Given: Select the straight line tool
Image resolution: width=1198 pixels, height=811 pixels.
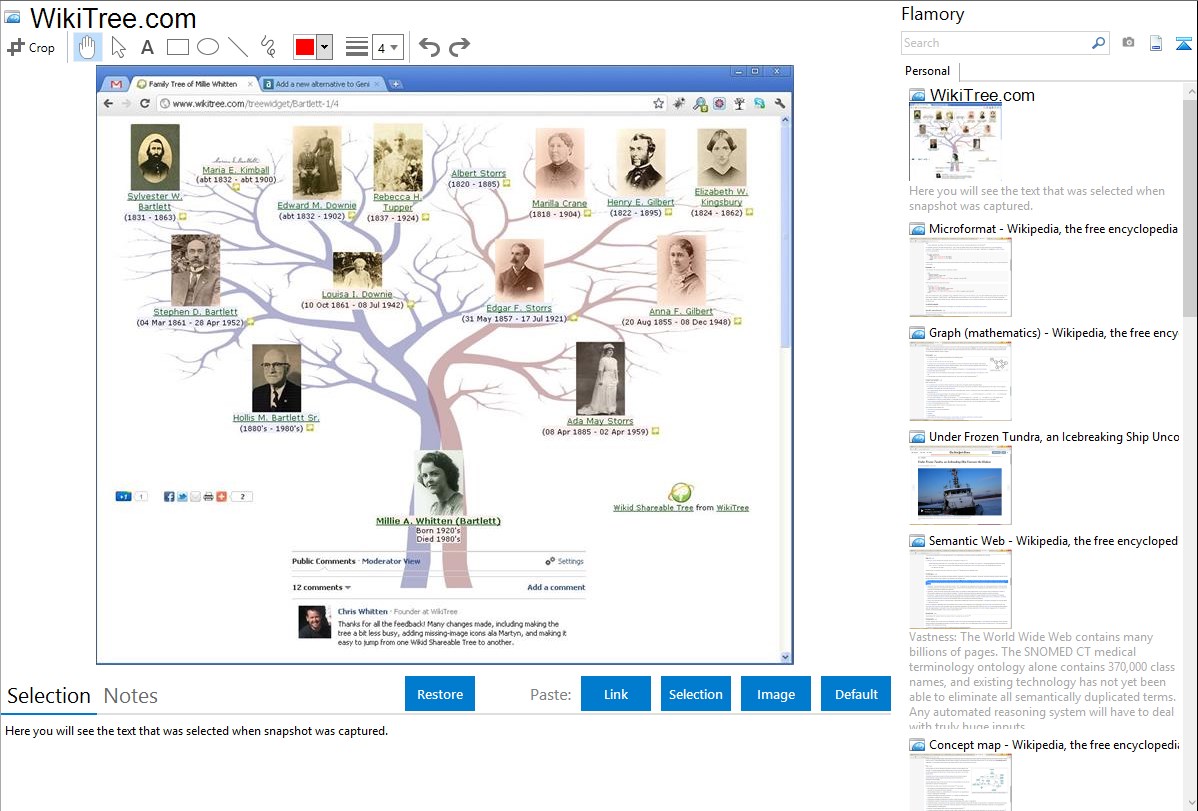Looking at the screenshot, I should tap(238, 47).
